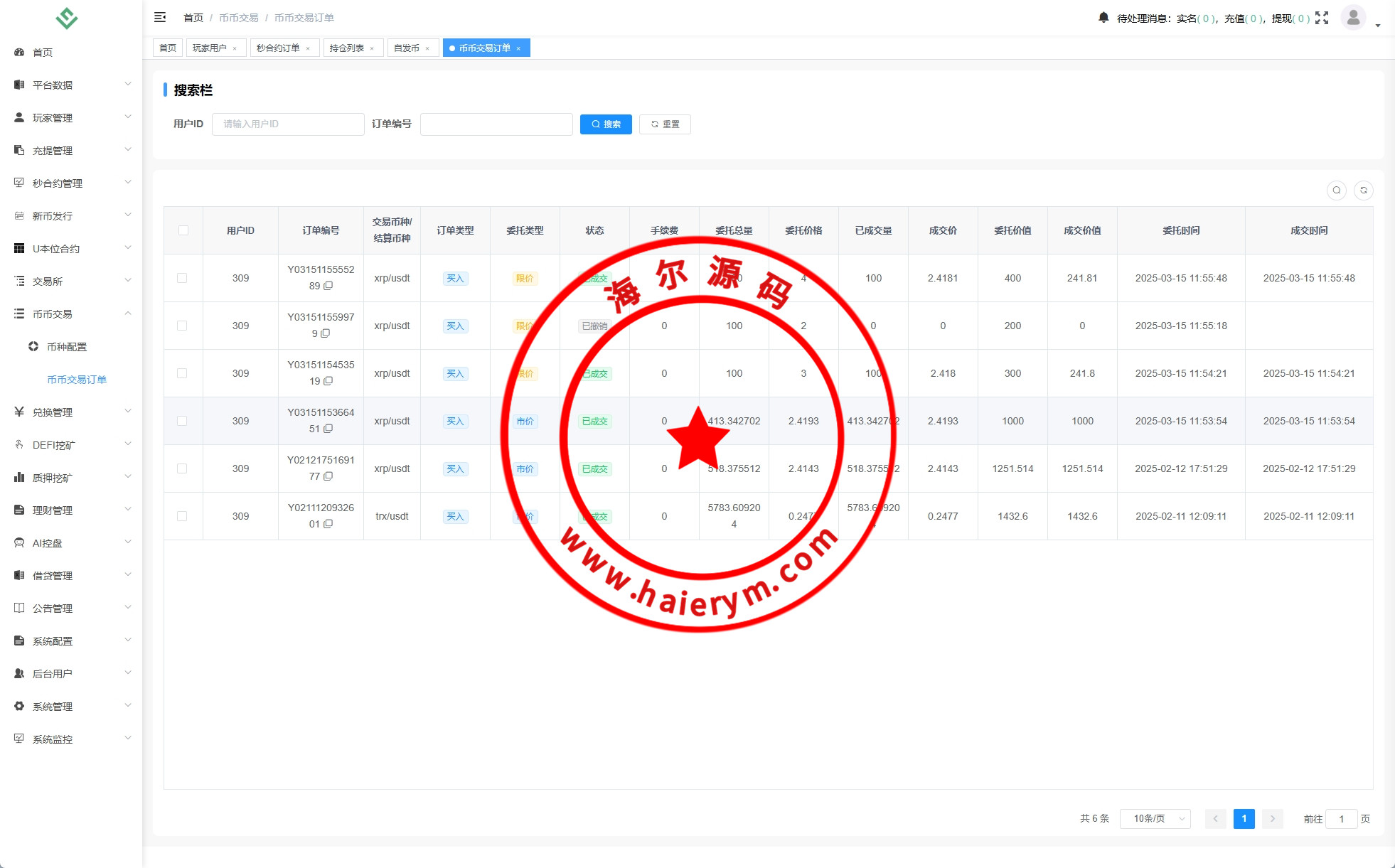1395x868 pixels.
Task: Click the circular refresh icon above table
Action: (1363, 191)
